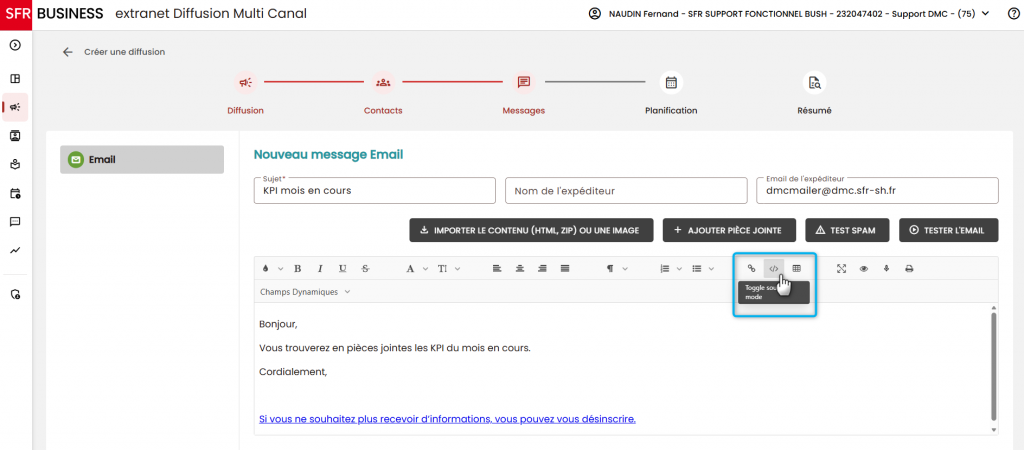1024x450 pixels.
Task: Insert a table using the table icon
Action: (x=797, y=268)
